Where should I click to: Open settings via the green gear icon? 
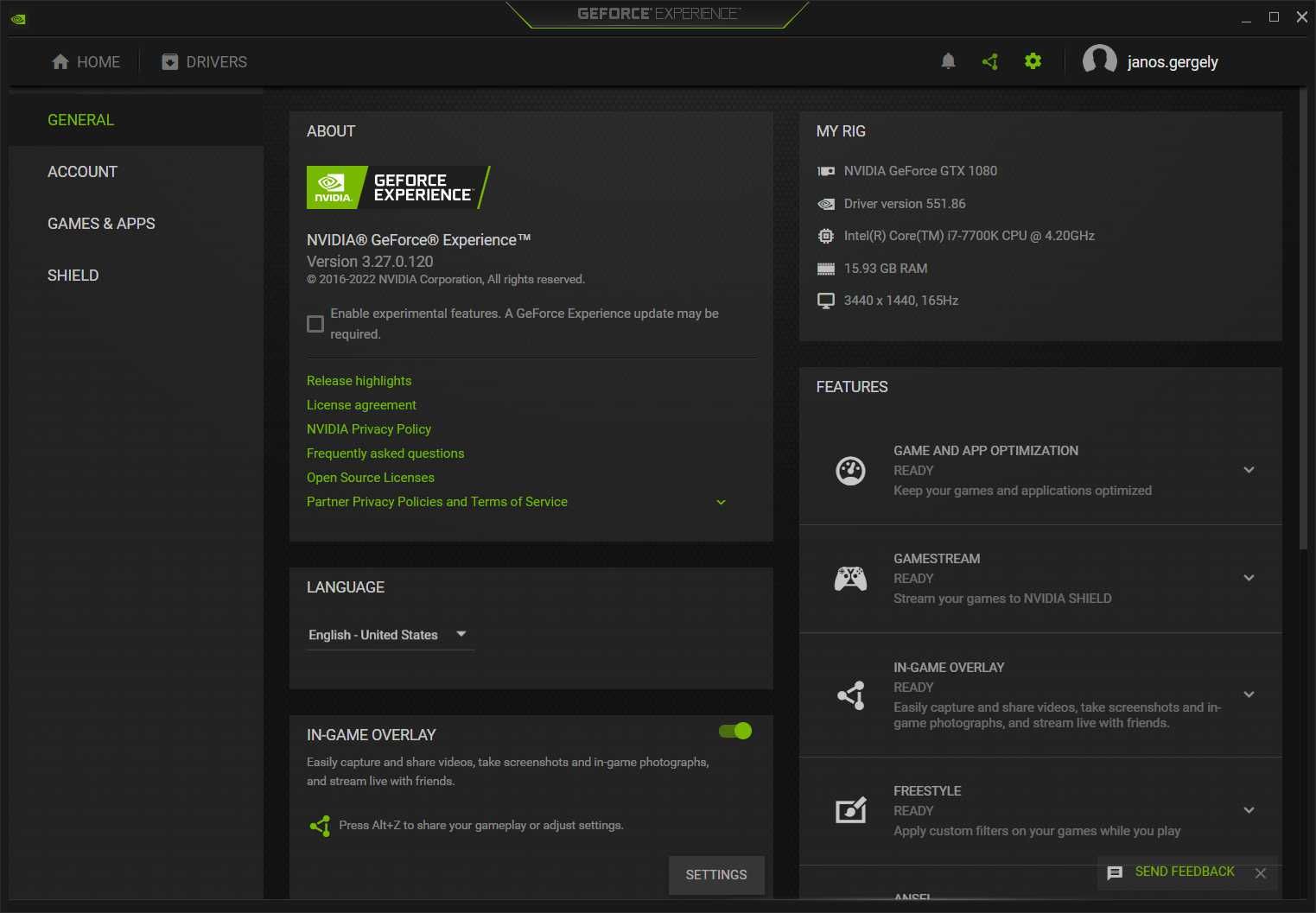coord(1033,61)
